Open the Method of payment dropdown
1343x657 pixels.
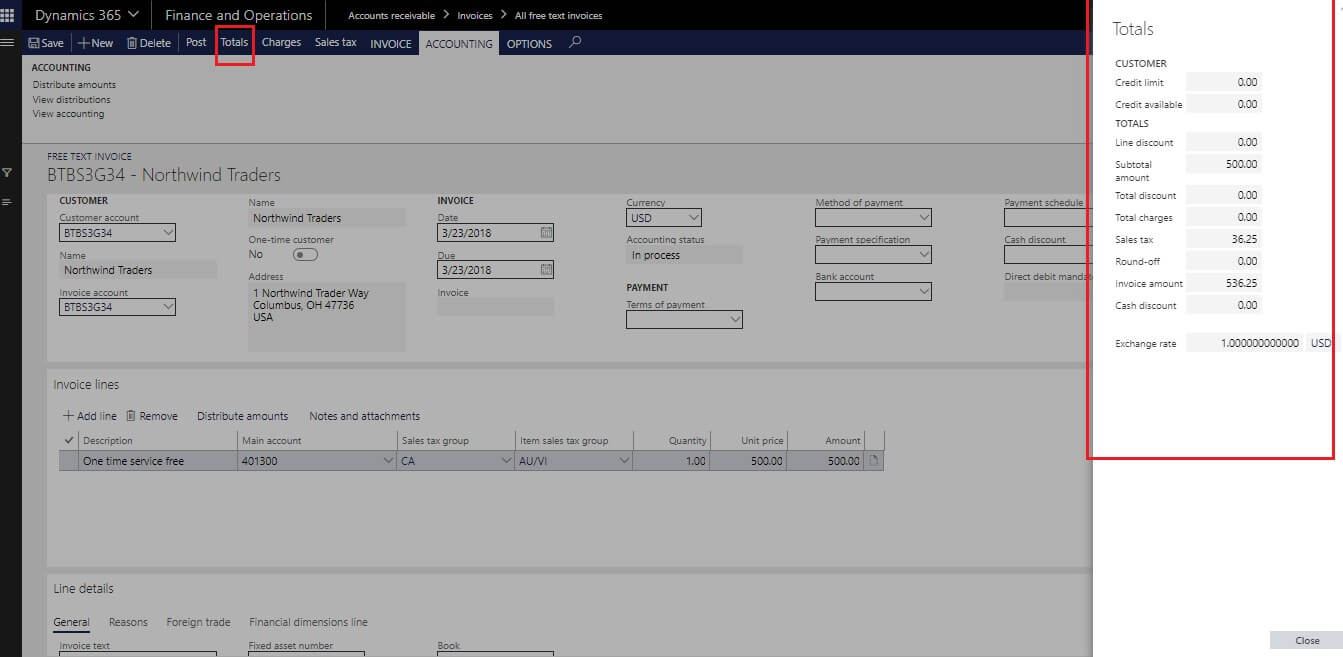923,217
